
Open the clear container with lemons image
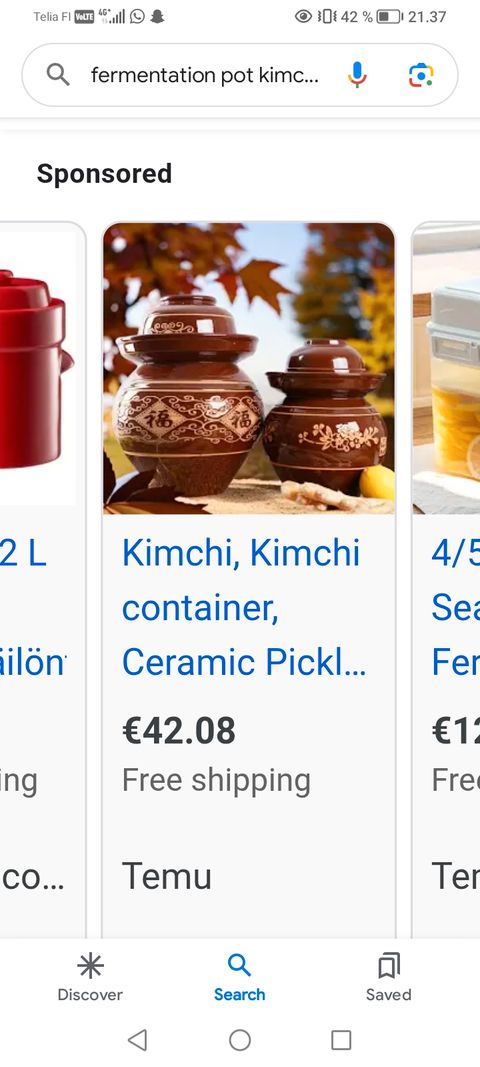click(x=447, y=368)
